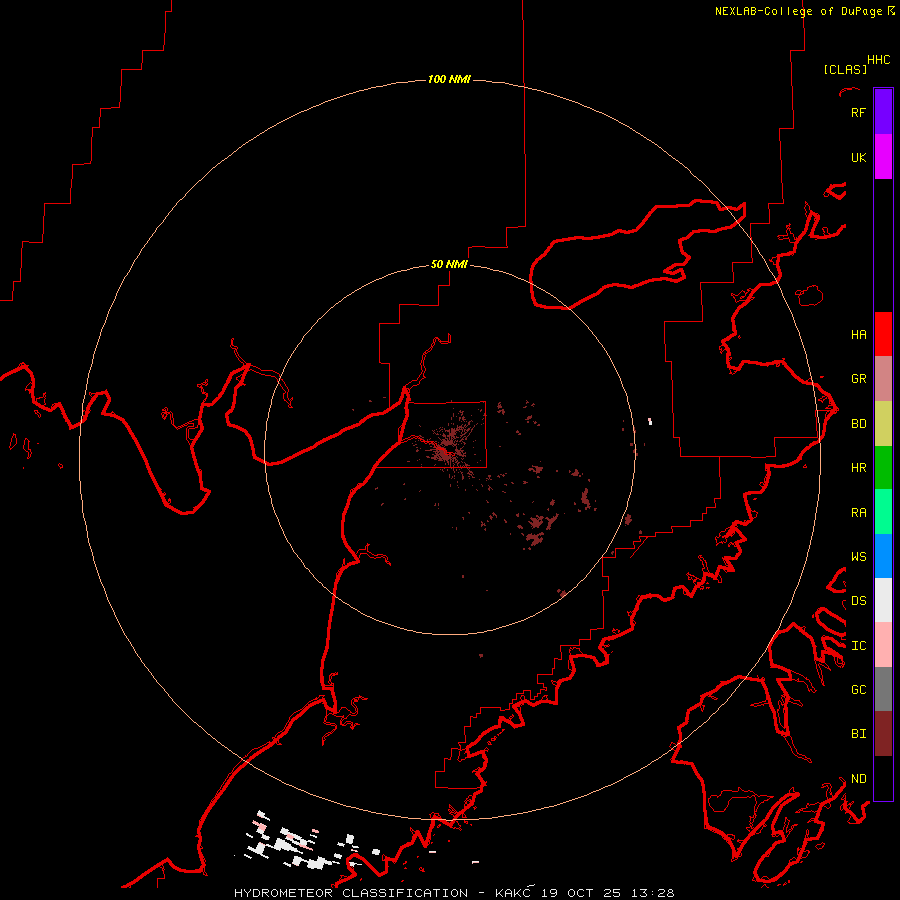Click the RA light green swatch
This screenshot has width=900, height=900.
click(x=883, y=511)
